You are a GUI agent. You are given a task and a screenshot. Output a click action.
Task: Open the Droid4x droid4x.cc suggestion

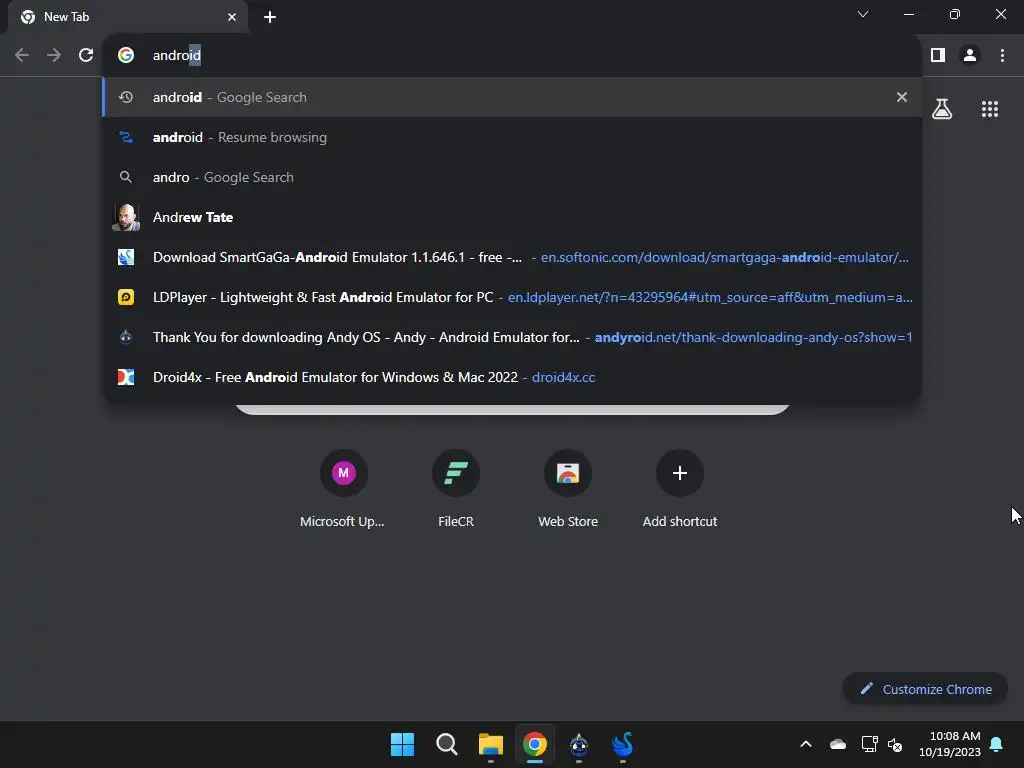point(512,377)
